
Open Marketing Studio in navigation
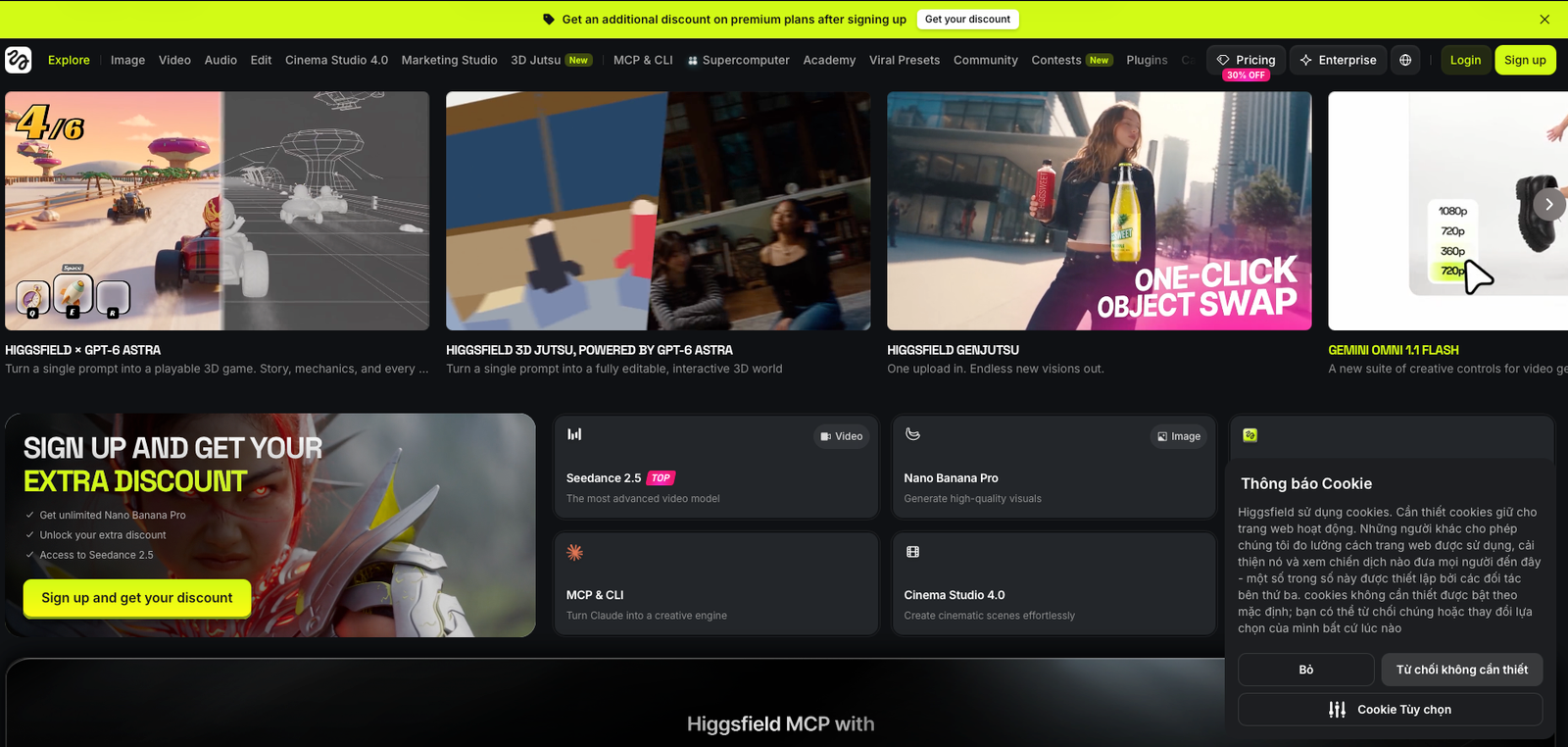coord(449,60)
